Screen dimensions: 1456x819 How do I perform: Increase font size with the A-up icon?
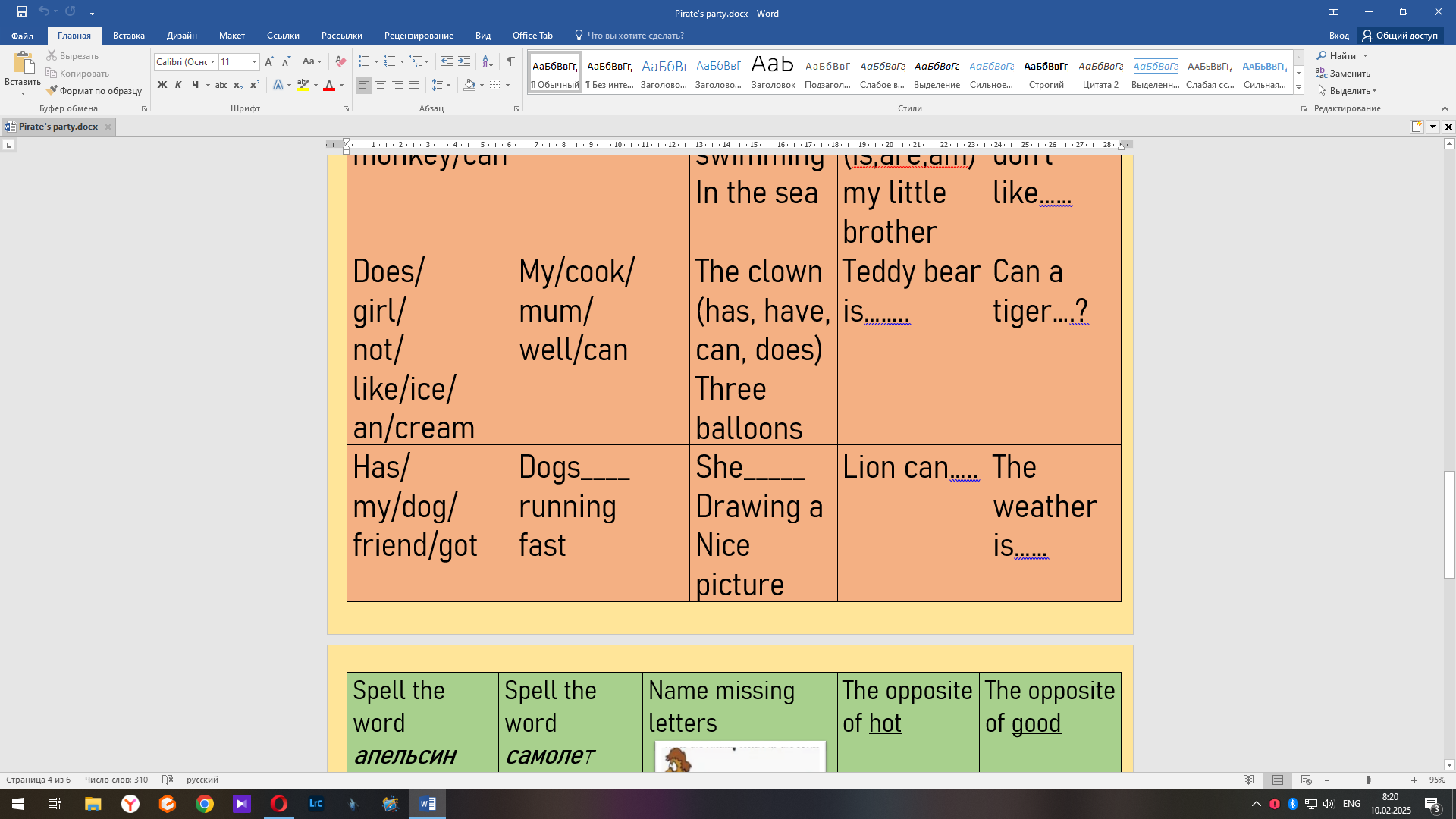pos(269,61)
